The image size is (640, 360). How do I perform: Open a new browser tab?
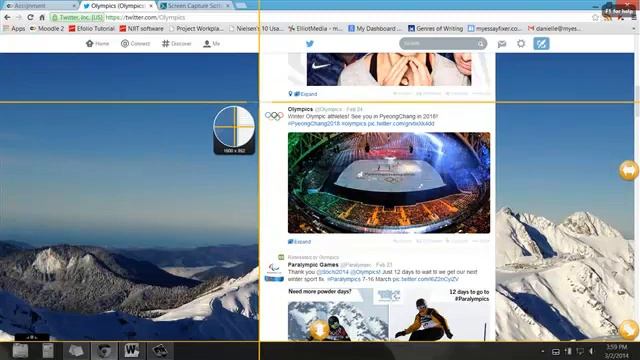coord(241,5)
